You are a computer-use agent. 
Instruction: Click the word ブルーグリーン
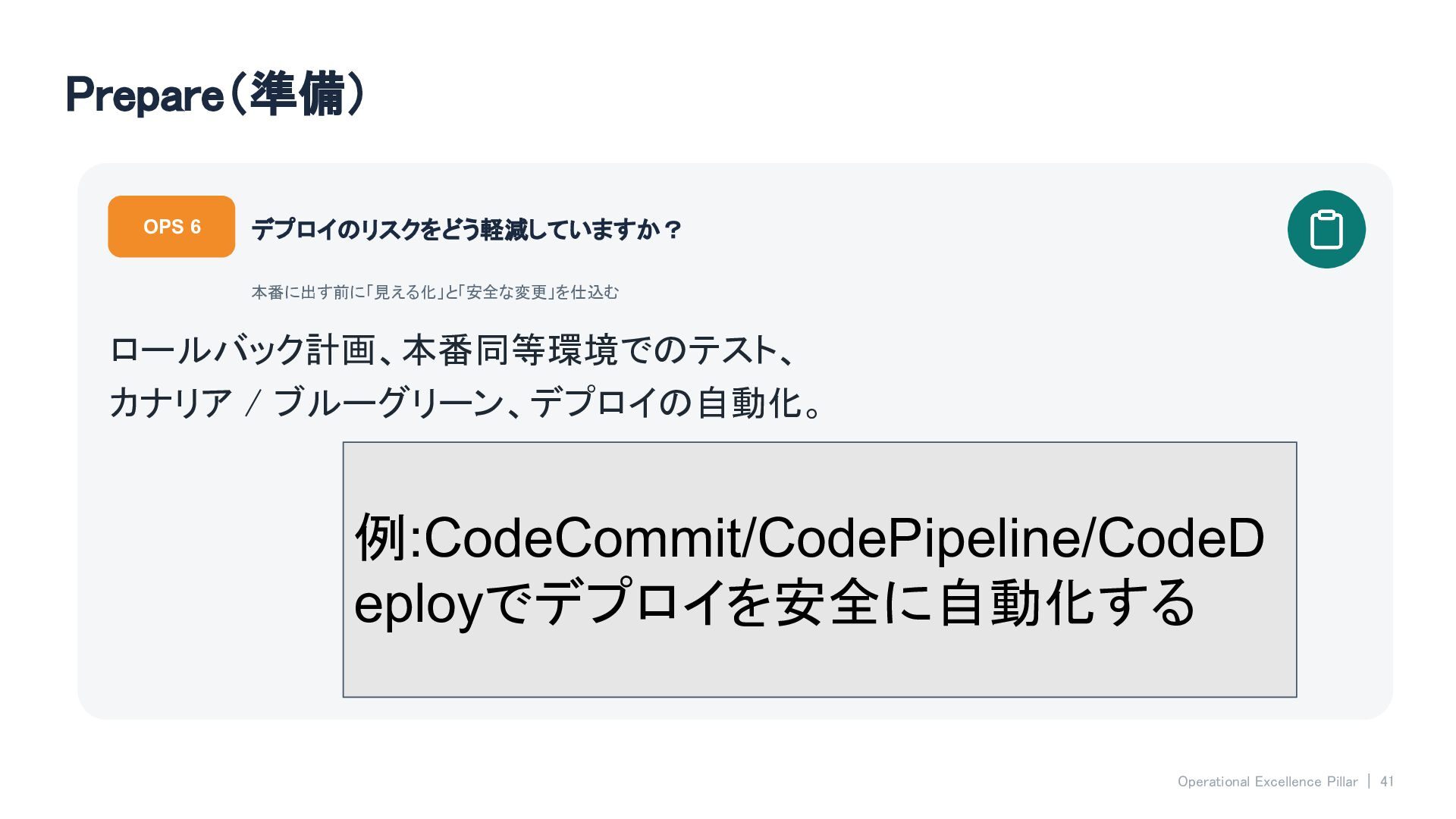point(388,403)
